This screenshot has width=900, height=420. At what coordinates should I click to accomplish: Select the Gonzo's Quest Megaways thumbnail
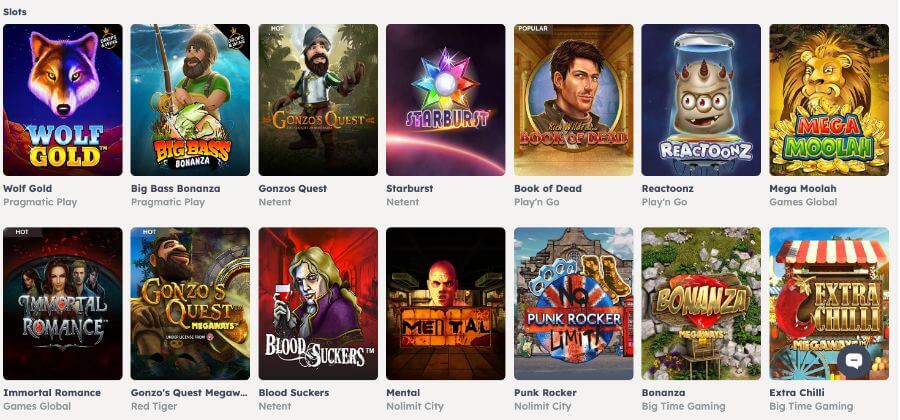[190, 304]
